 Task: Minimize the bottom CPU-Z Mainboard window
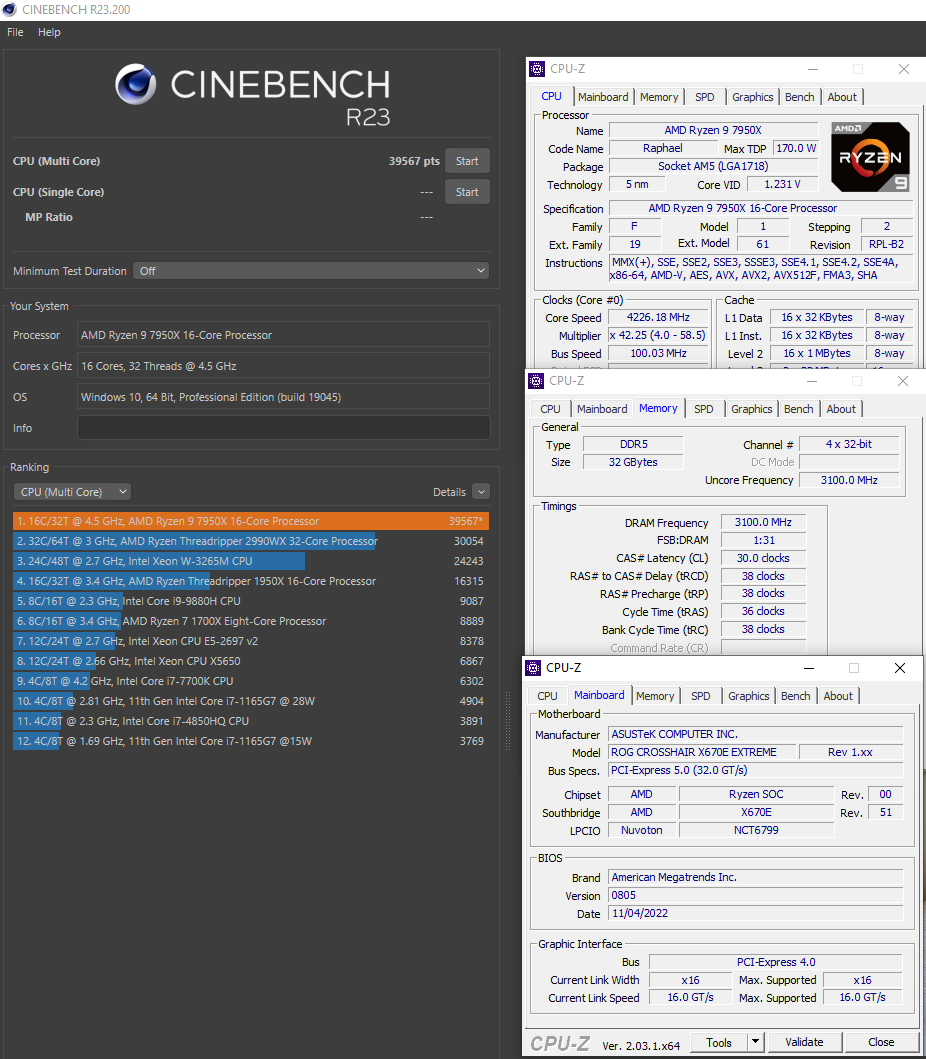[x=807, y=668]
